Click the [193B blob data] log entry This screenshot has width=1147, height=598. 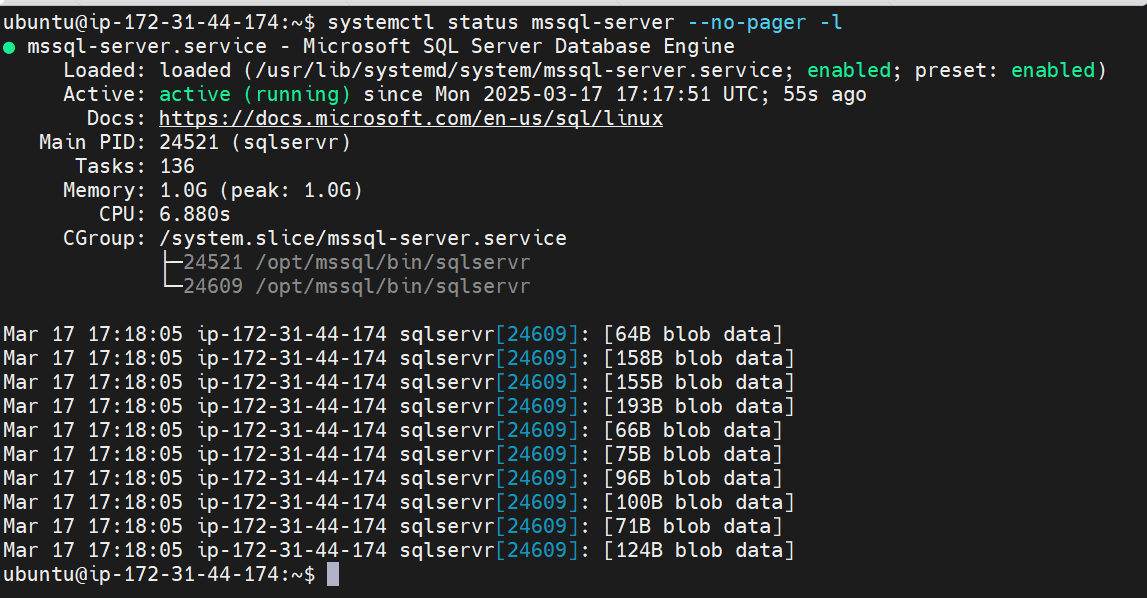[x=699, y=406]
